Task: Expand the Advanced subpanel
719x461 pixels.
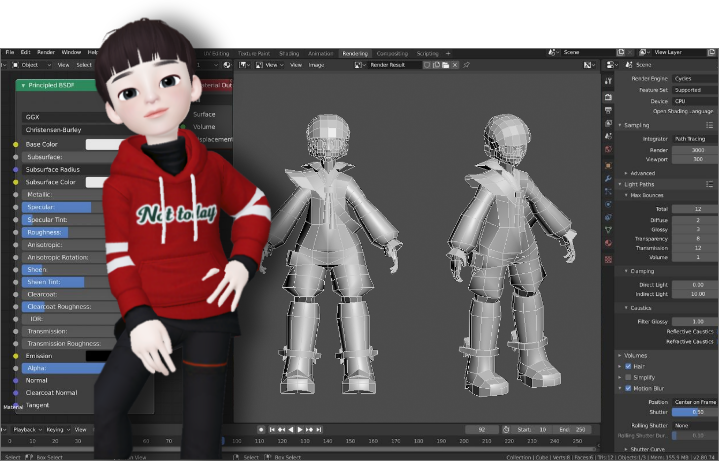Action: (x=626, y=173)
